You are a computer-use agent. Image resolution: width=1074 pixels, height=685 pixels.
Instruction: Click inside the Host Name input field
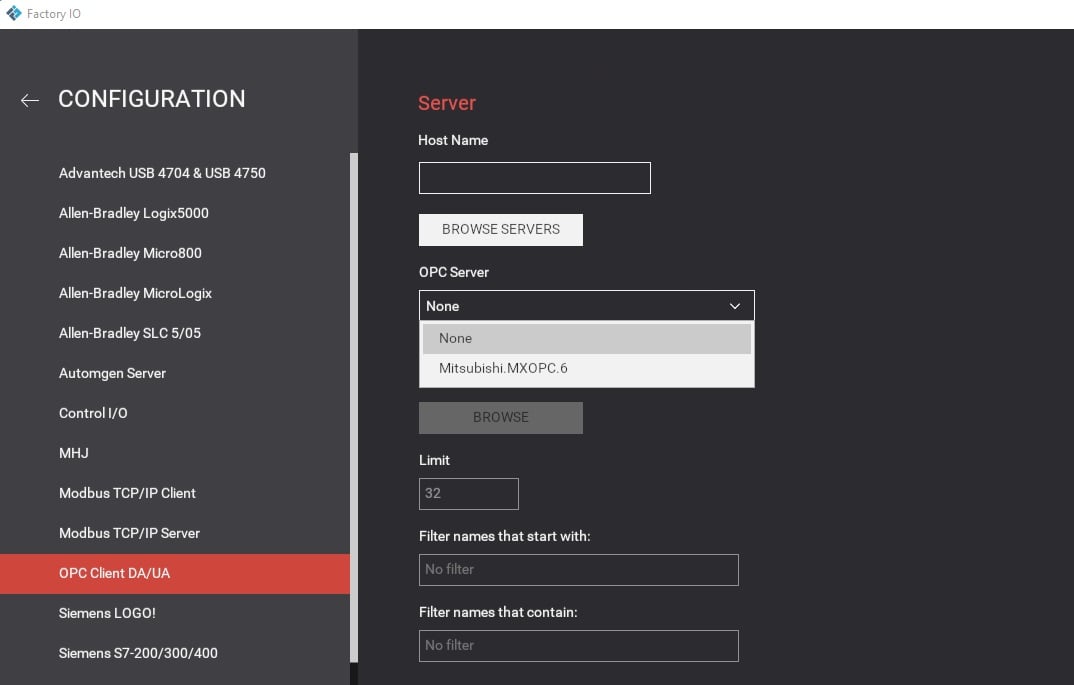[534, 177]
